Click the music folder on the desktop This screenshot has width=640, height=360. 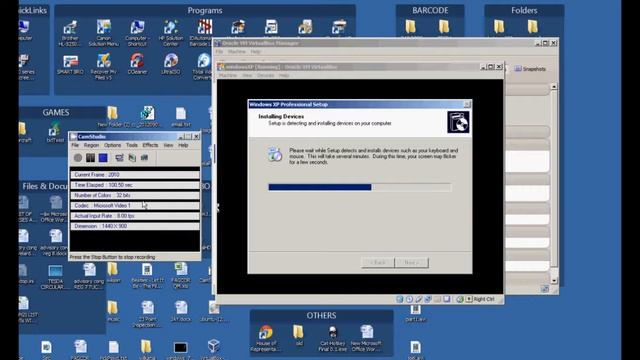click(x=113, y=311)
